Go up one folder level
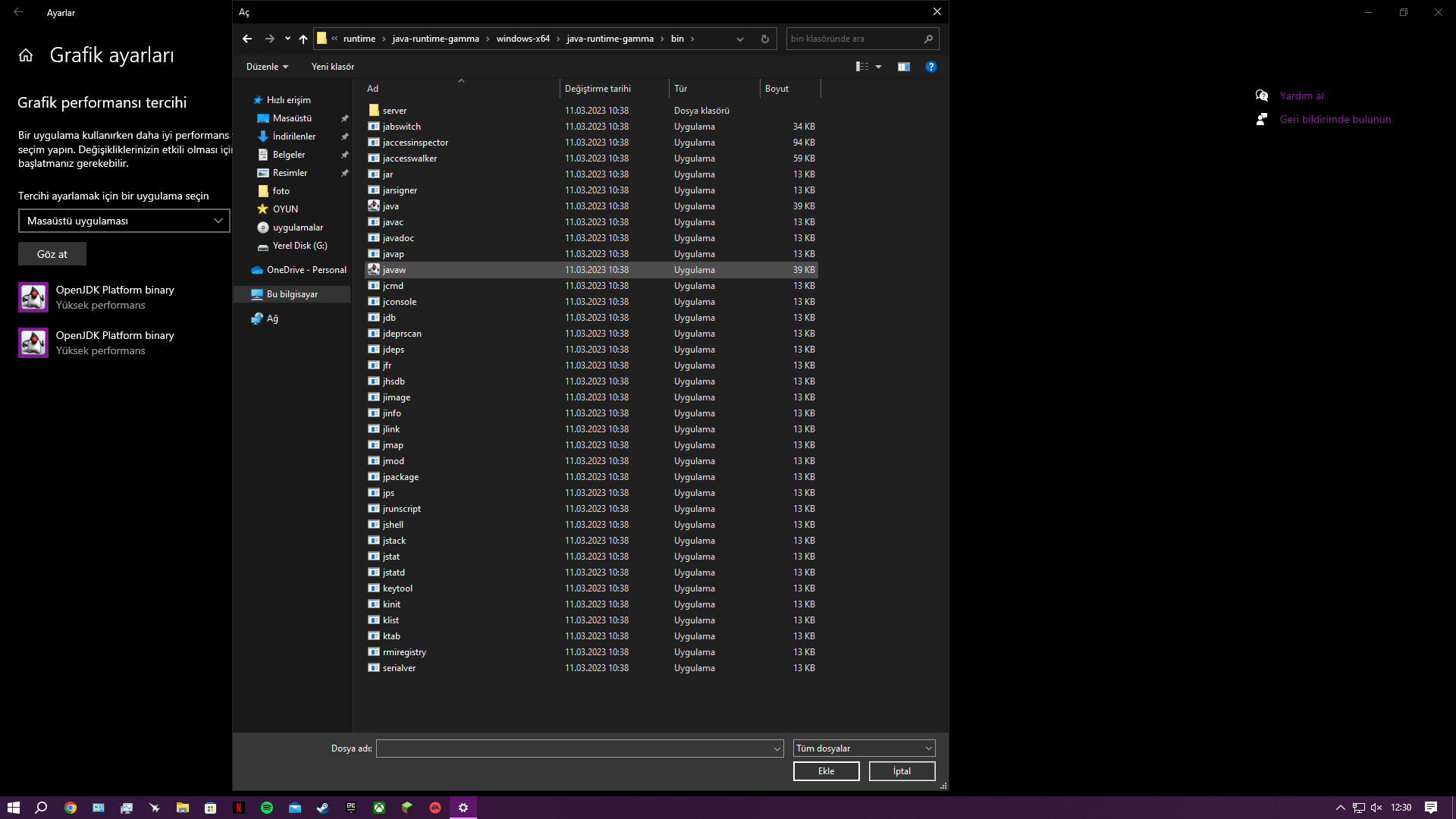This screenshot has width=1456, height=819. tap(303, 39)
